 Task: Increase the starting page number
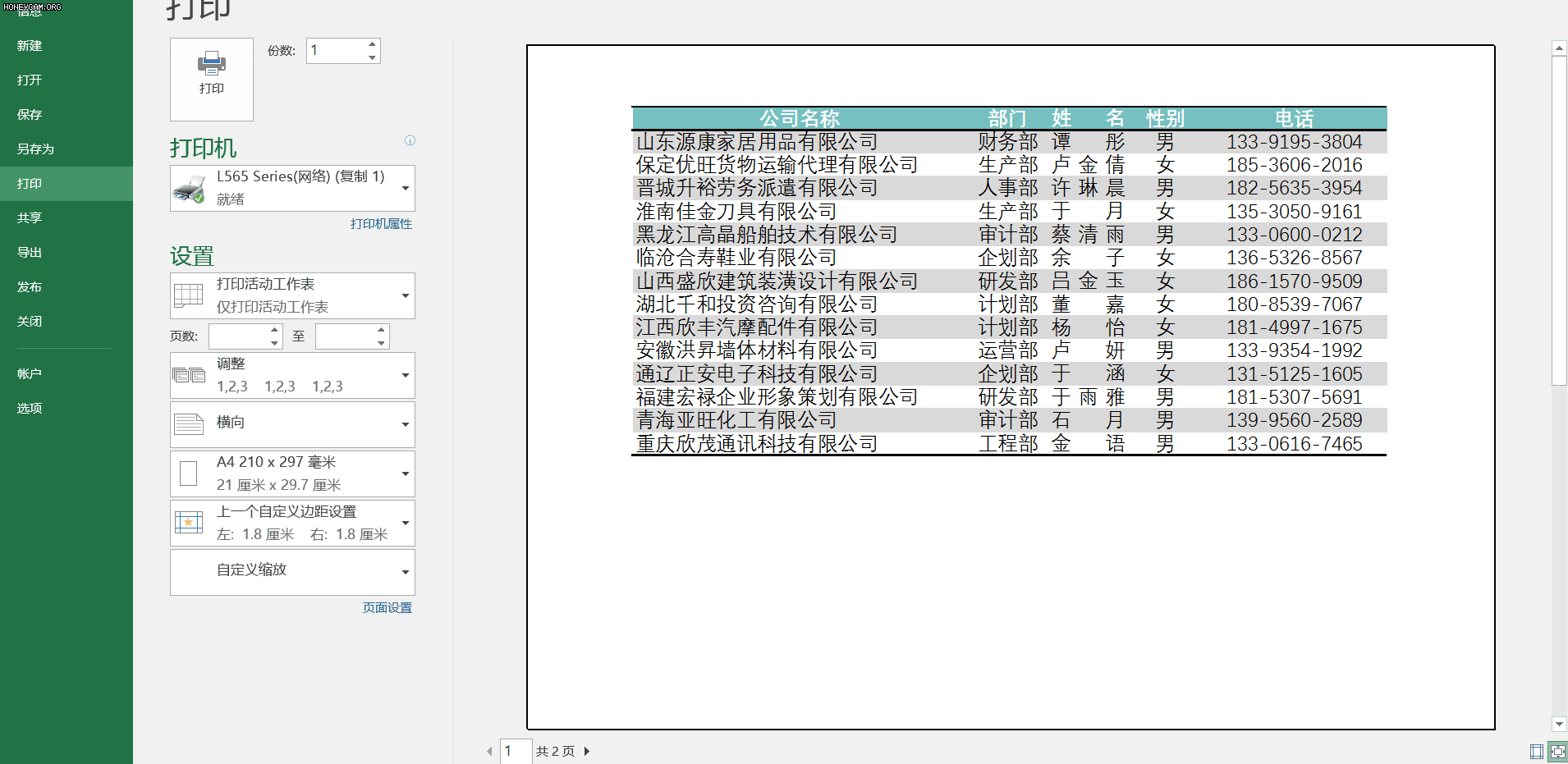(274, 330)
